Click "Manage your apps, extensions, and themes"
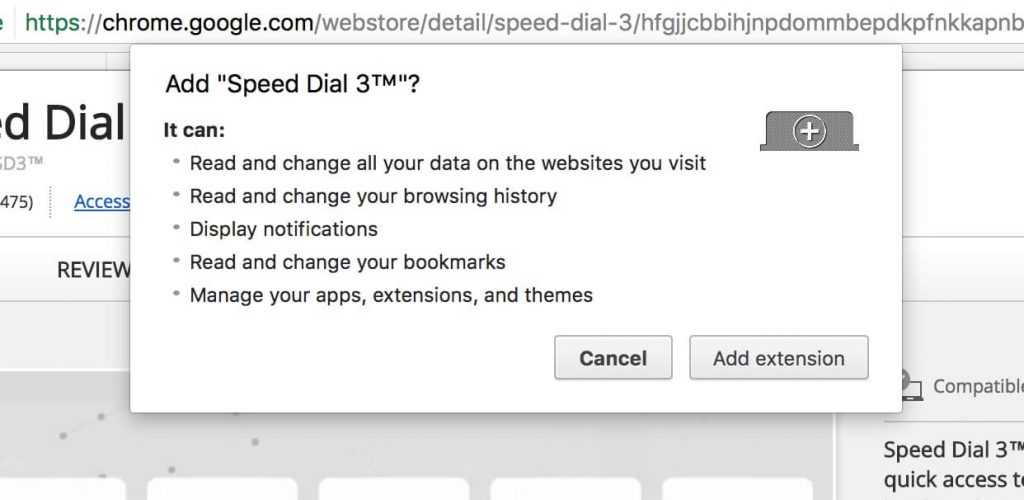Viewport: 1024px width, 500px height. pos(391,295)
